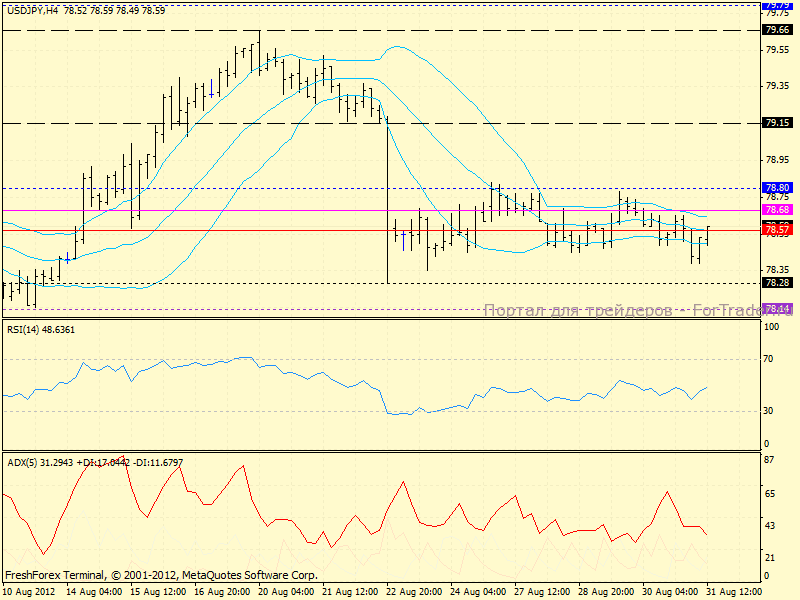Click the 79.35 price axis value
800x600 pixels.
(x=776, y=86)
